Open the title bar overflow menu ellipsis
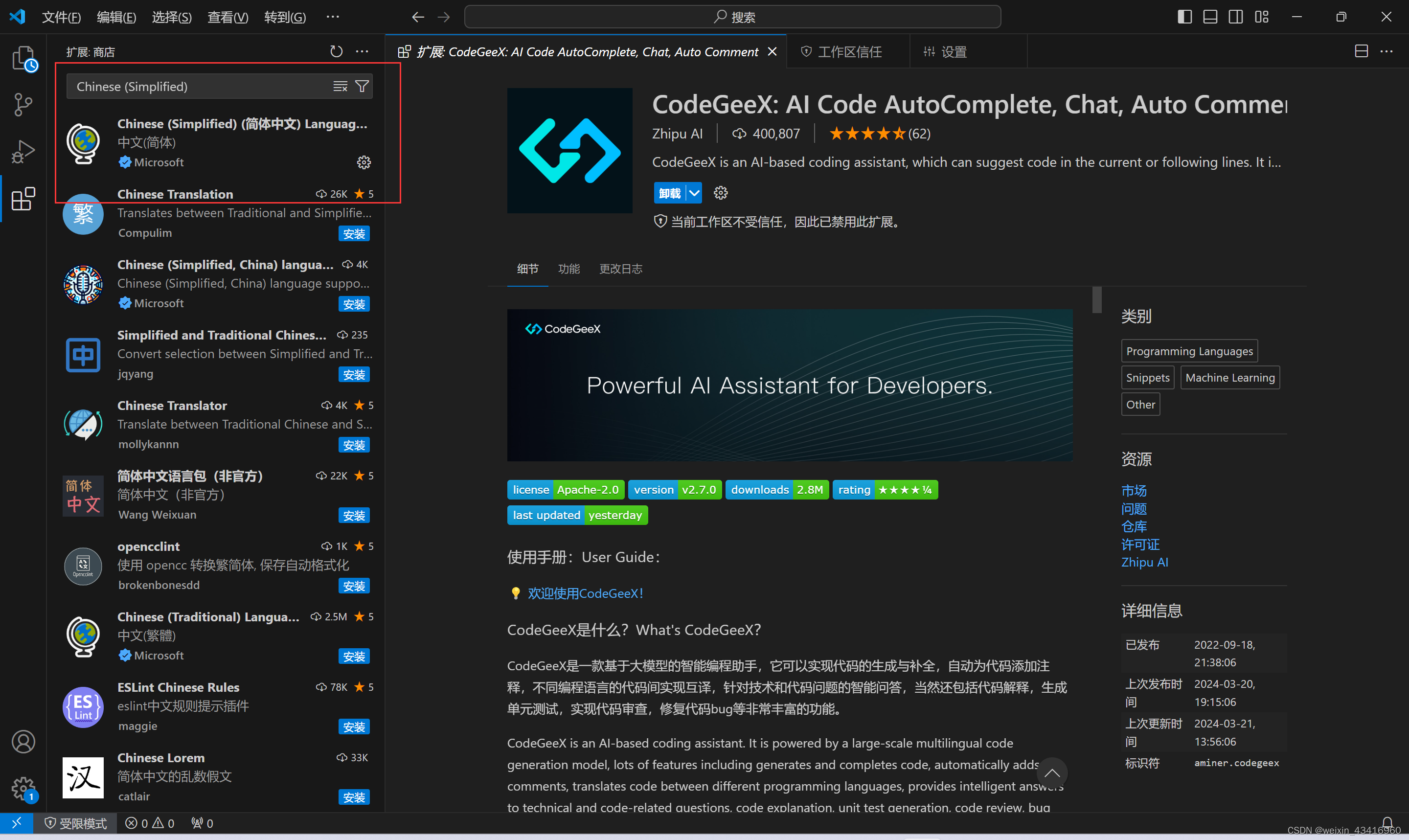 (333, 17)
